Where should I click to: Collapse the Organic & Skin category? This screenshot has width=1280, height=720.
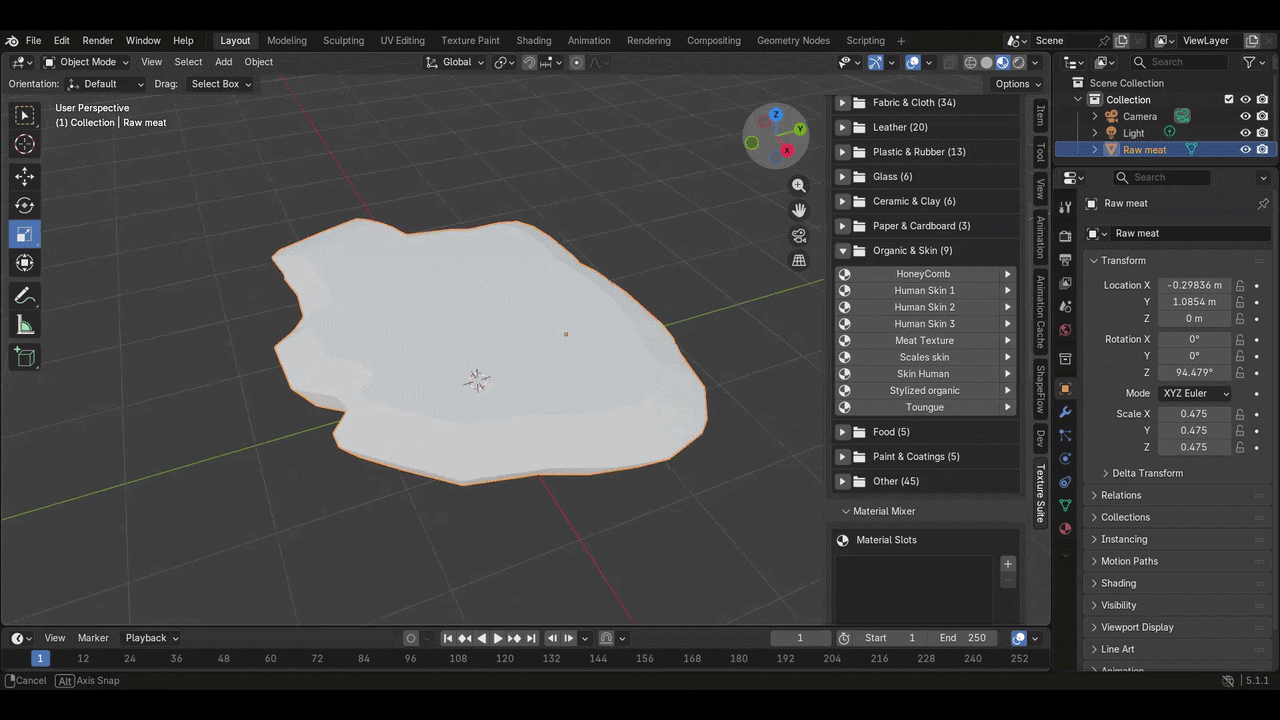(842, 251)
